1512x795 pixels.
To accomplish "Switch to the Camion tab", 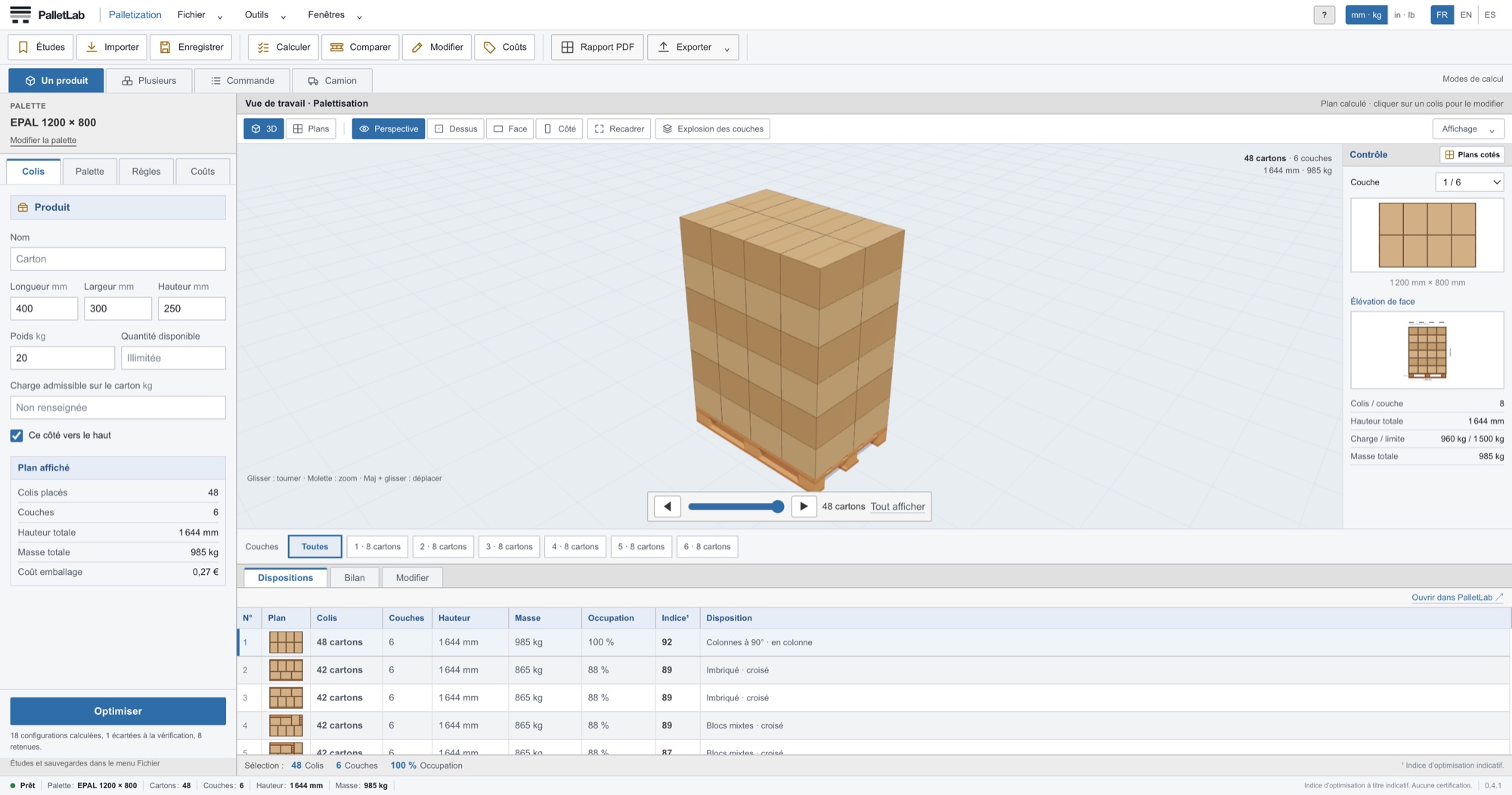I will coord(332,80).
